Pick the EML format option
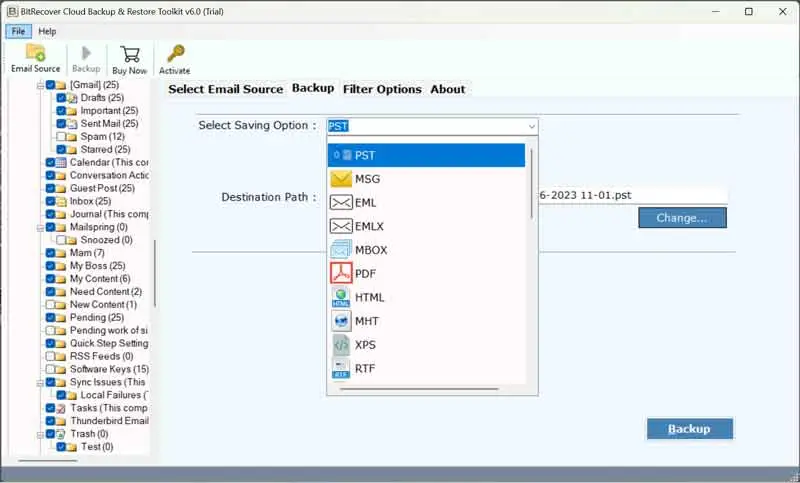 426,202
